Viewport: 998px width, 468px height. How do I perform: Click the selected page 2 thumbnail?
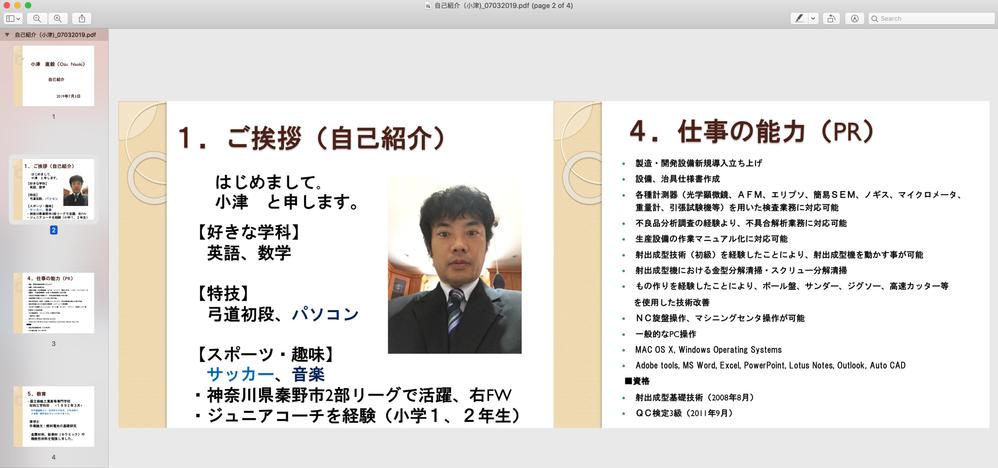pos(54,189)
